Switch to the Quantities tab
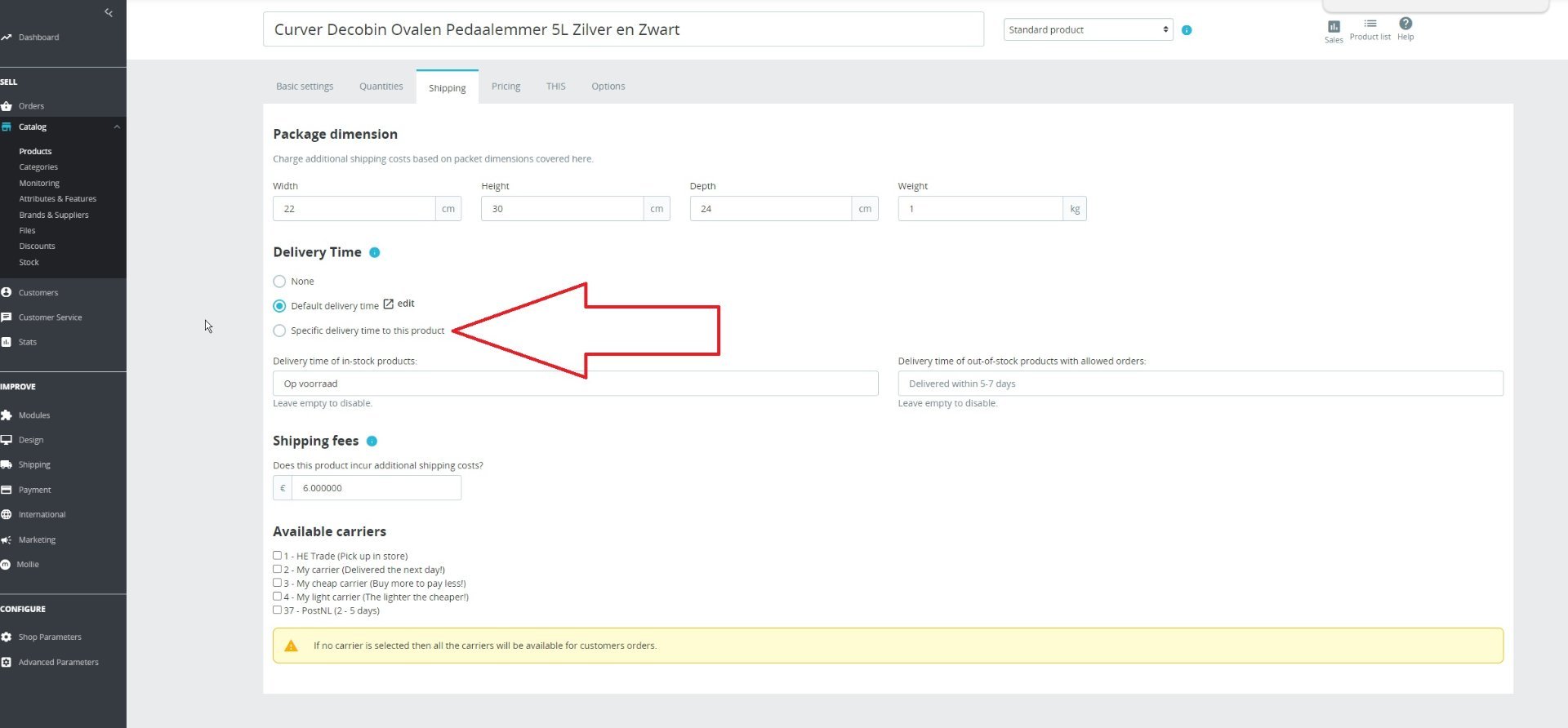The image size is (1568, 728). click(x=381, y=87)
